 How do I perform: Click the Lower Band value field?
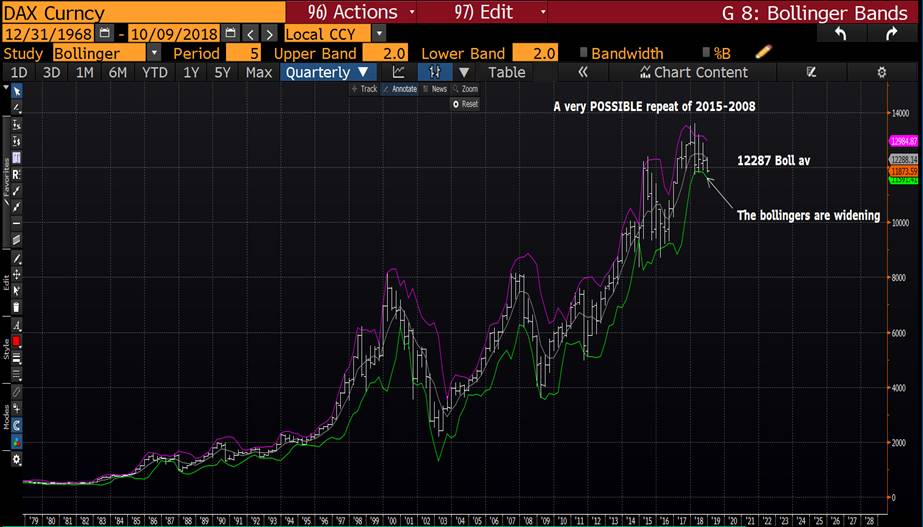coord(535,53)
